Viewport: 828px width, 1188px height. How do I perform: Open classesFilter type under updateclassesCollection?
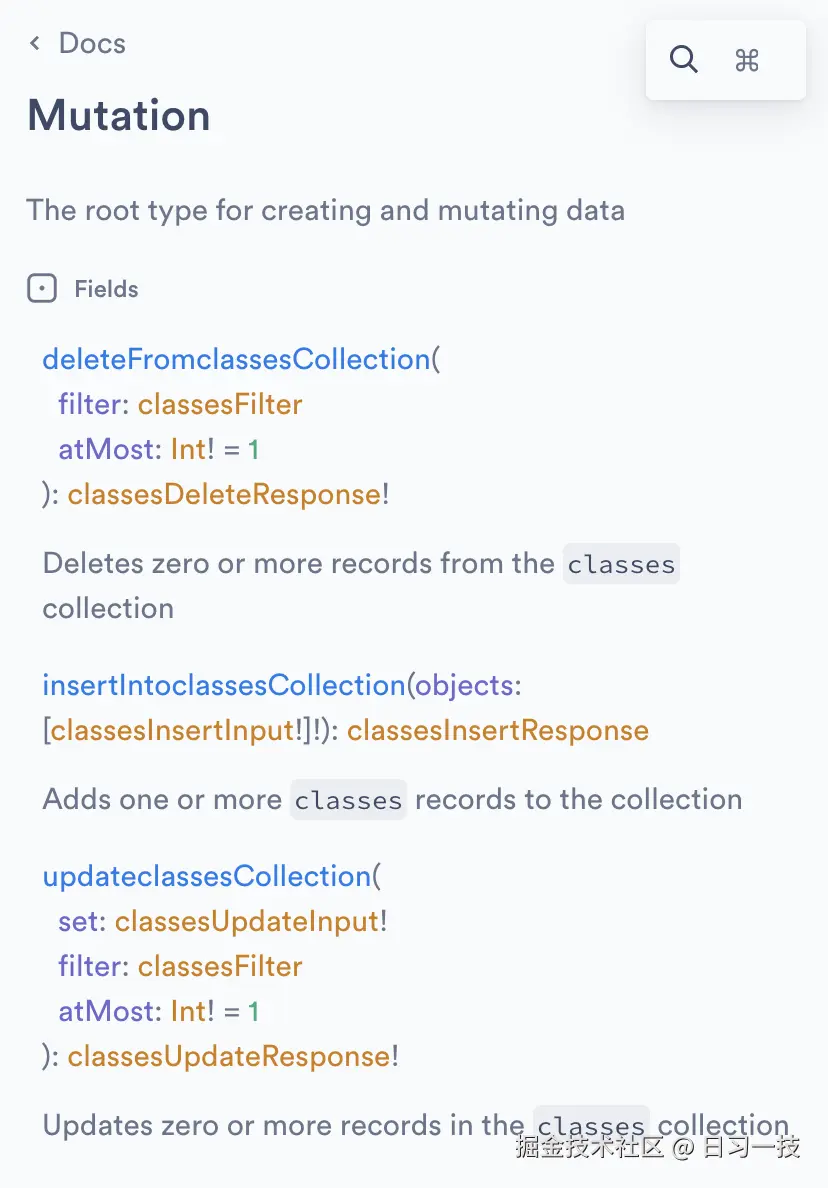[220, 966]
